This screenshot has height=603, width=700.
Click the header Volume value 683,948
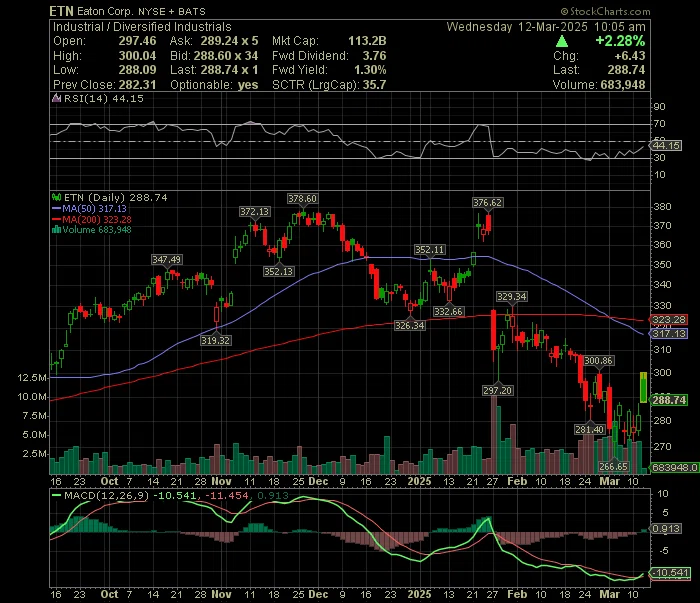click(623, 85)
